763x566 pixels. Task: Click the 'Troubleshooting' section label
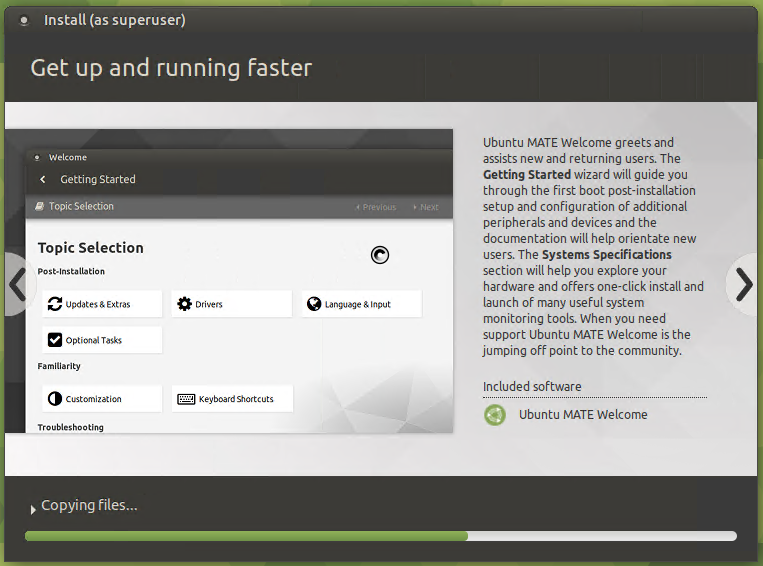pyautogui.click(x=71, y=427)
